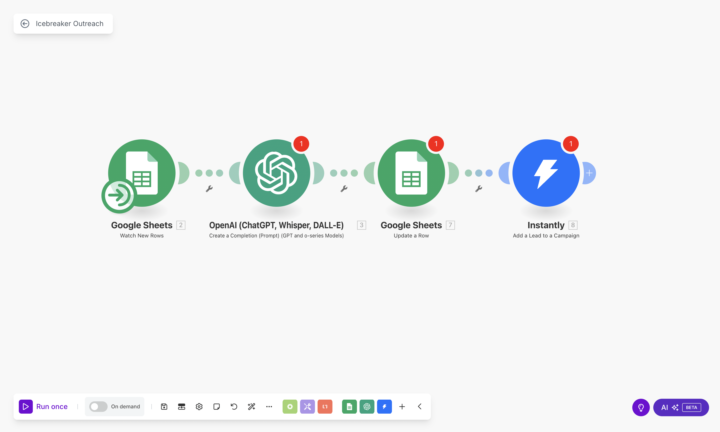Click the red error badge on Google Sheets Update module
The width and height of the screenshot is (720, 432).
pos(436,144)
